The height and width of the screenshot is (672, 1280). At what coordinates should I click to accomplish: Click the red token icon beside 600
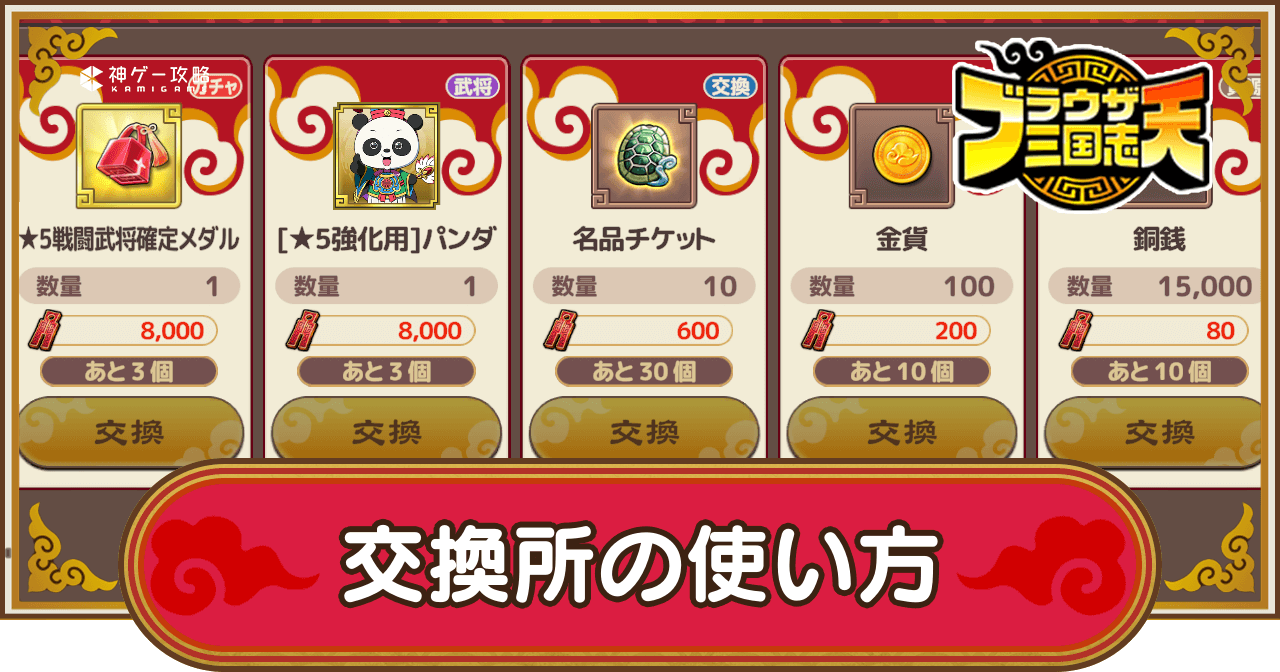[x=558, y=331]
